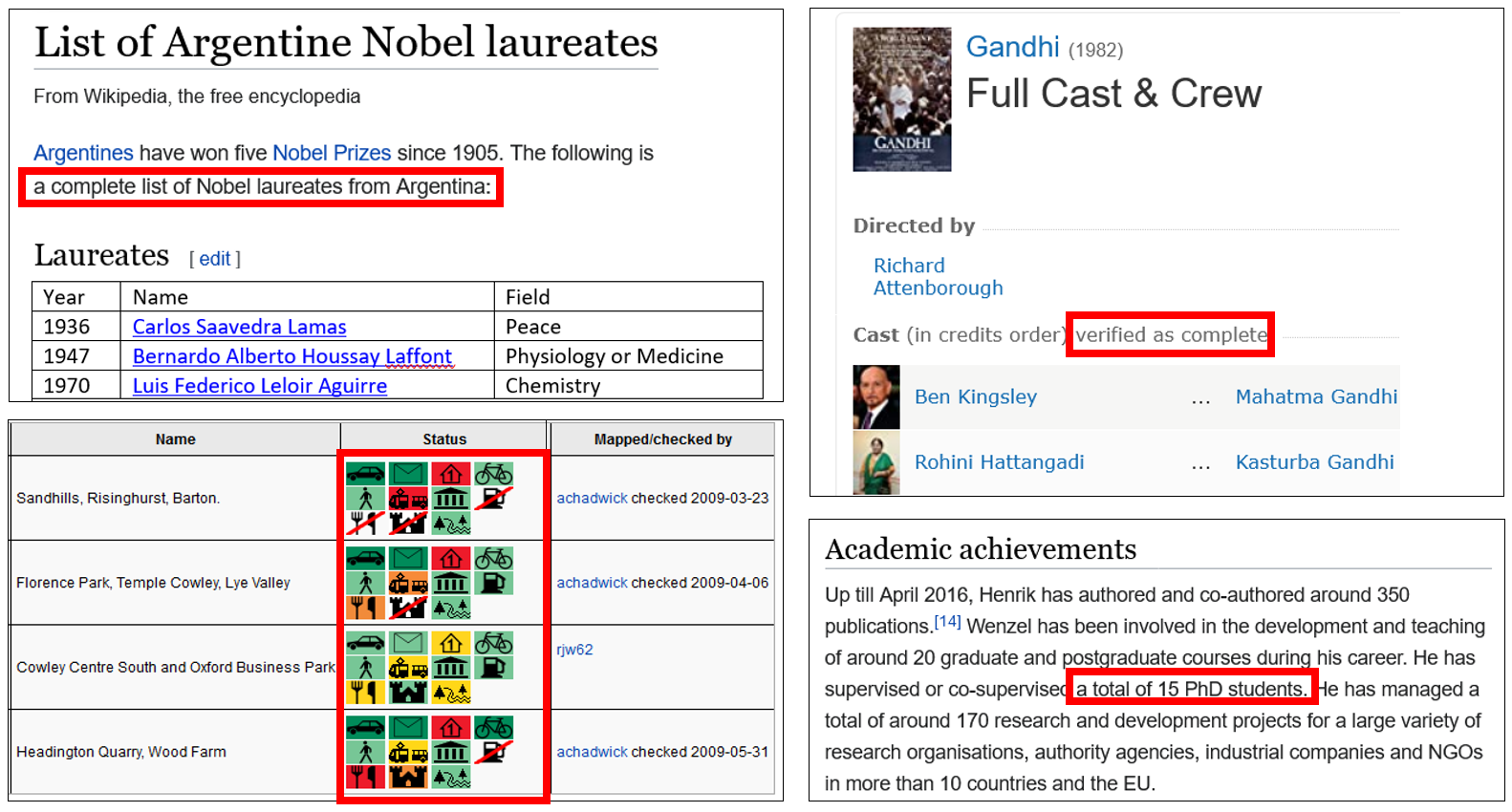Image resolution: width=1512 pixels, height=812 pixels.
Task: Click the fuel pump icon in the Cowley Centre row
Action: tap(493, 668)
